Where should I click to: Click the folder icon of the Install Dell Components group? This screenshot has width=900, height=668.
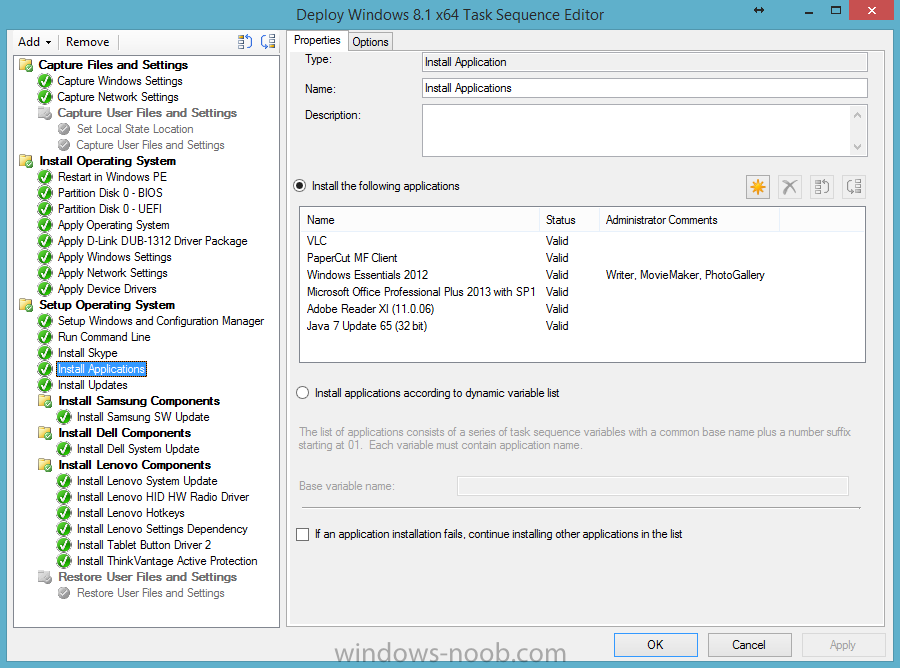[x=45, y=433]
